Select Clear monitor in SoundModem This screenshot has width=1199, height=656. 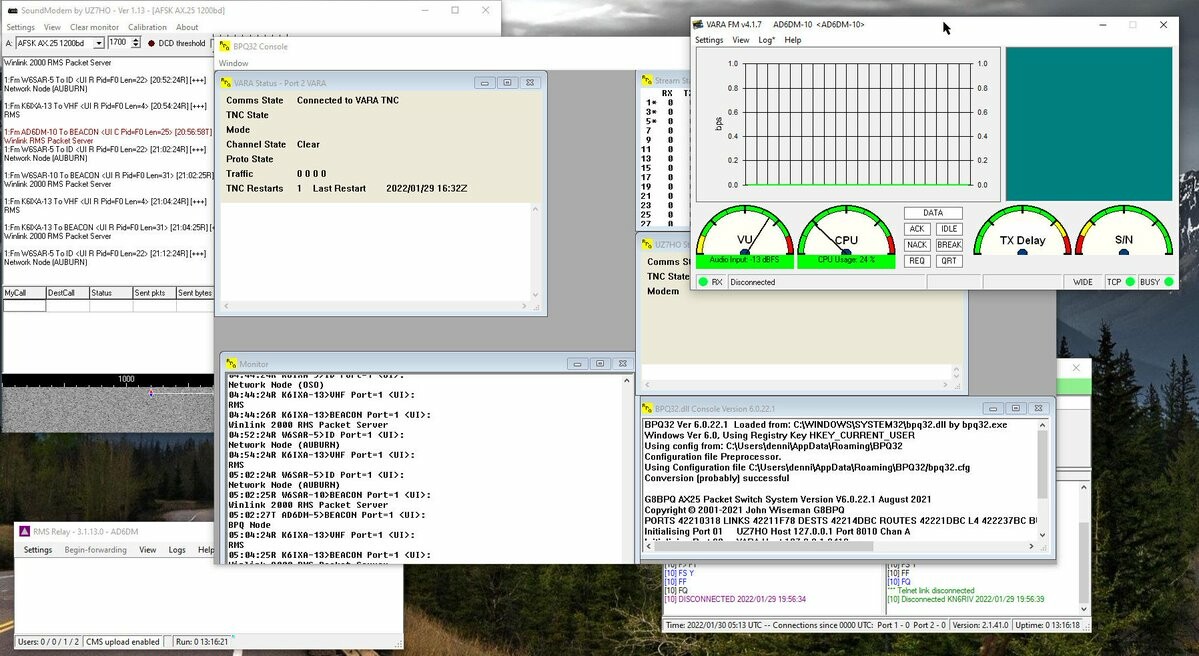(x=94, y=28)
